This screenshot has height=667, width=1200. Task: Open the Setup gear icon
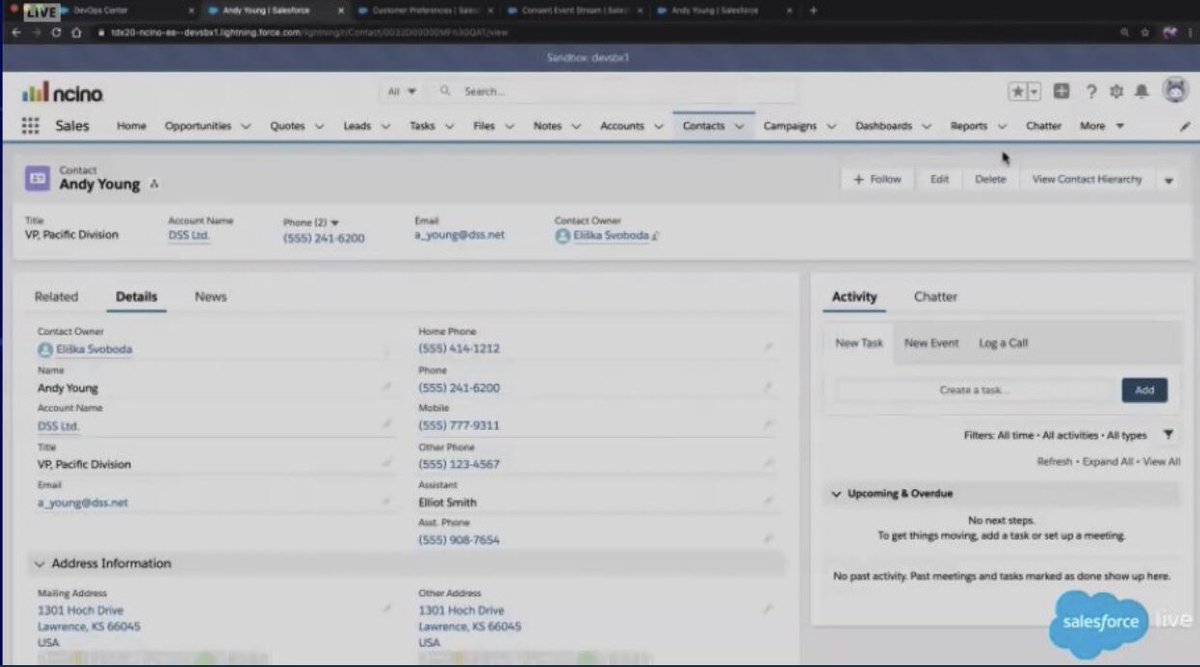pyautogui.click(x=1116, y=91)
